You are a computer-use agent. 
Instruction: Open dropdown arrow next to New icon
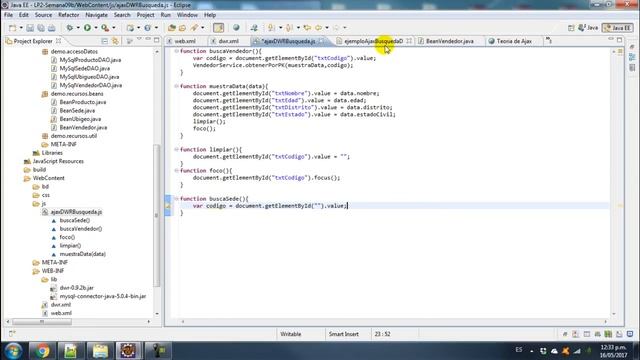(x=21, y=28)
